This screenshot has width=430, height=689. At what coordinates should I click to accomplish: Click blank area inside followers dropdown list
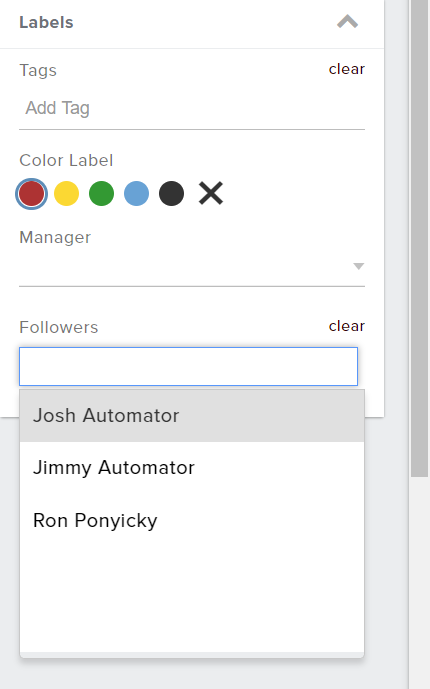point(192,599)
